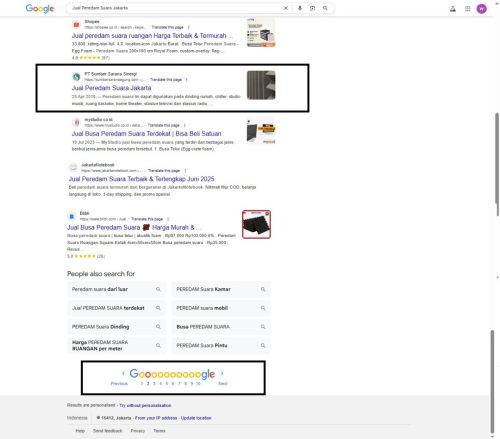Click "Update location" link
Image resolution: width=500 pixels, height=439 pixels.
196,418
